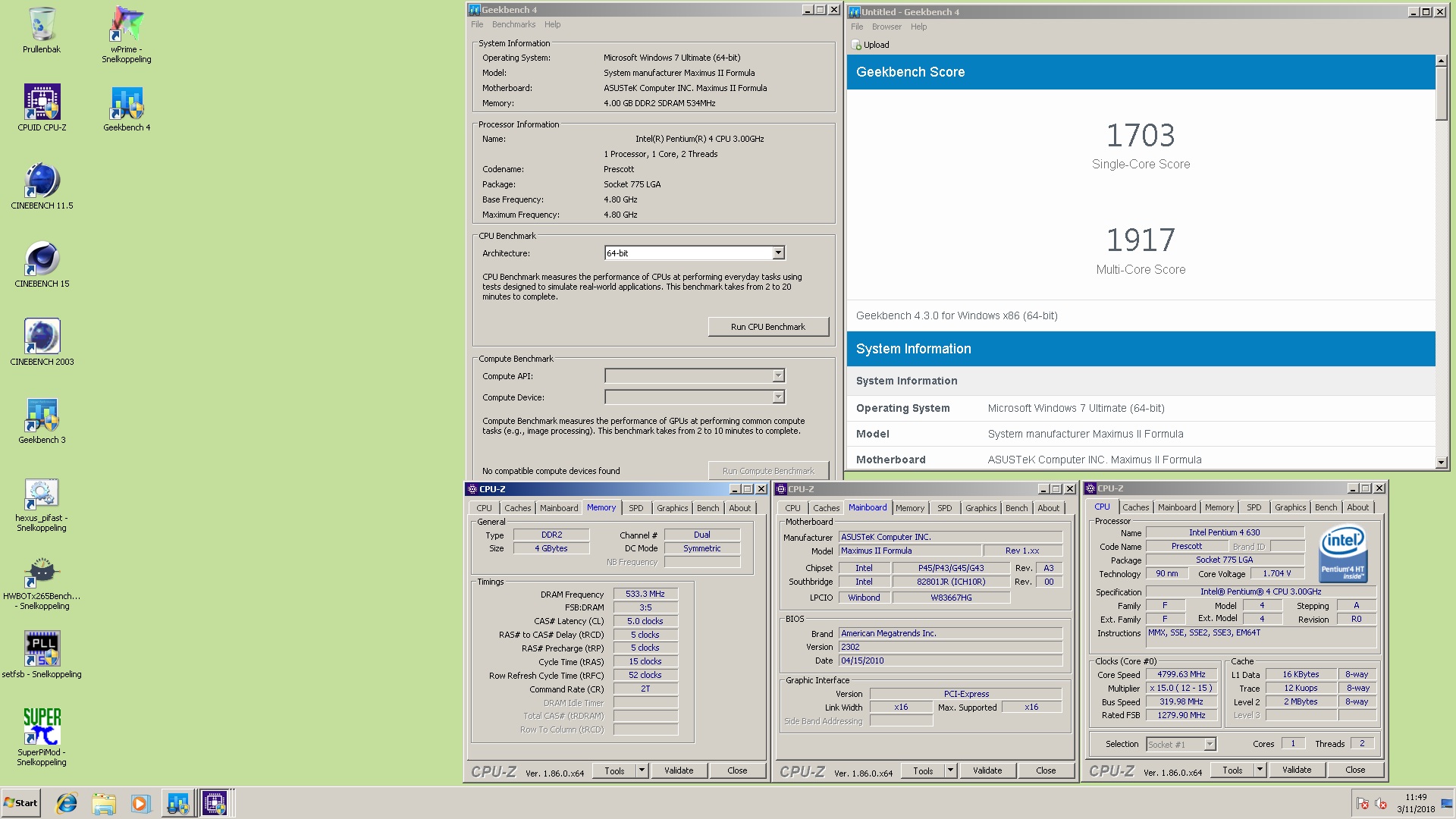Open the hexus_pifast shortcut icon

coord(42,504)
